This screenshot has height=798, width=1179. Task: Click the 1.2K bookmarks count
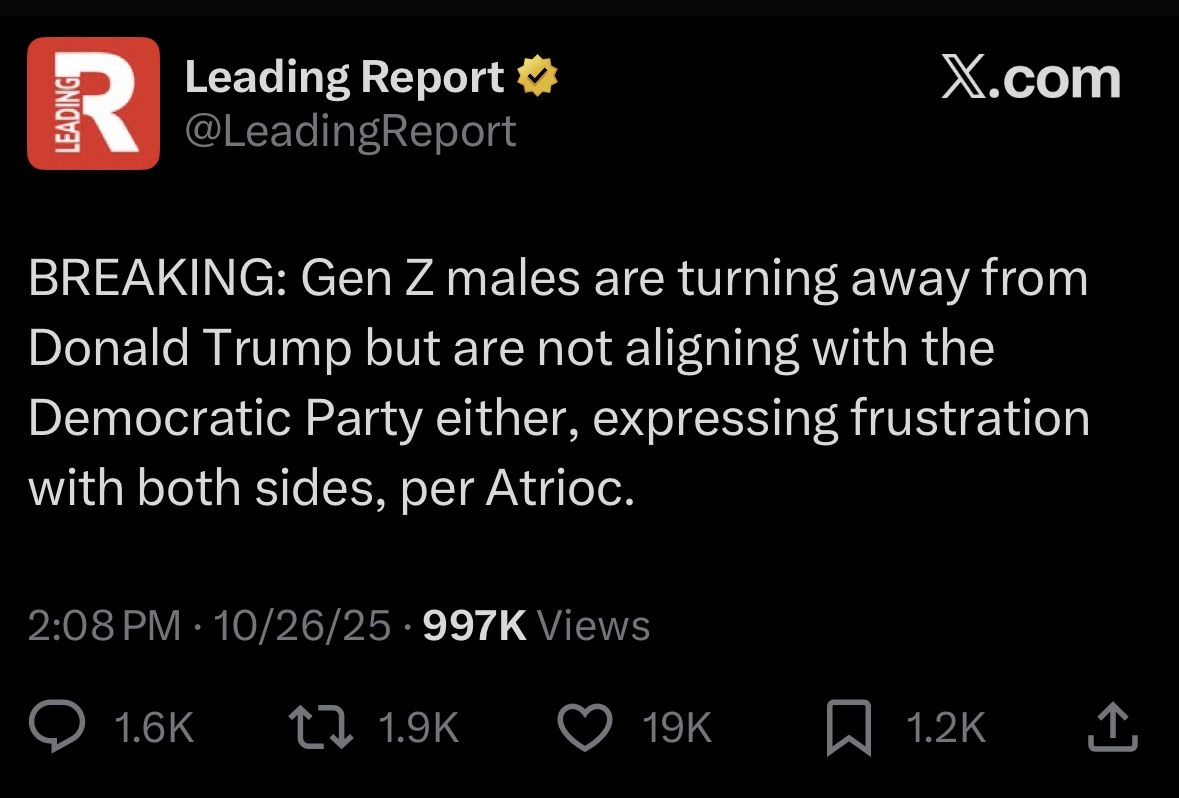tap(945, 729)
